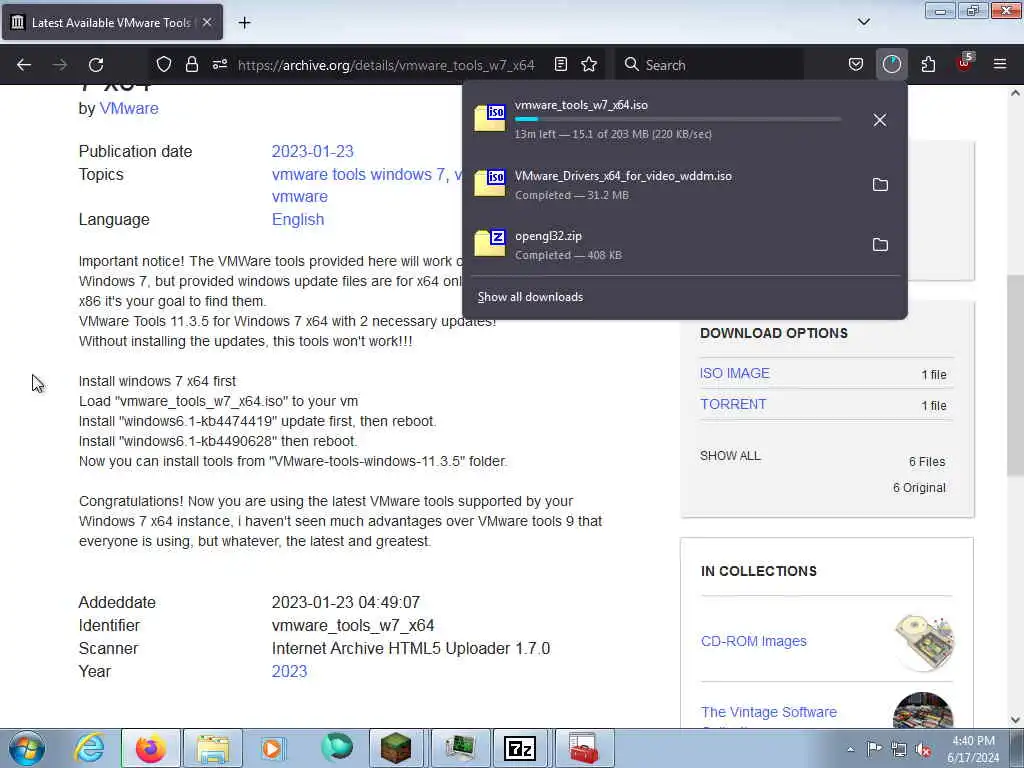Switch to Firefox in the taskbar
Screen dimensions: 1024x768
pyautogui.click(x=150, y=748)
